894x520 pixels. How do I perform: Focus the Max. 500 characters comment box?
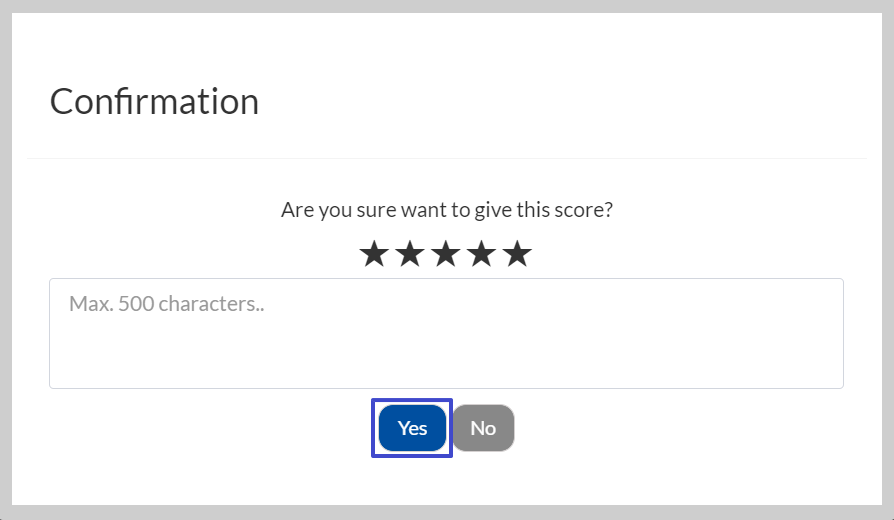click(x=446, y=334)
